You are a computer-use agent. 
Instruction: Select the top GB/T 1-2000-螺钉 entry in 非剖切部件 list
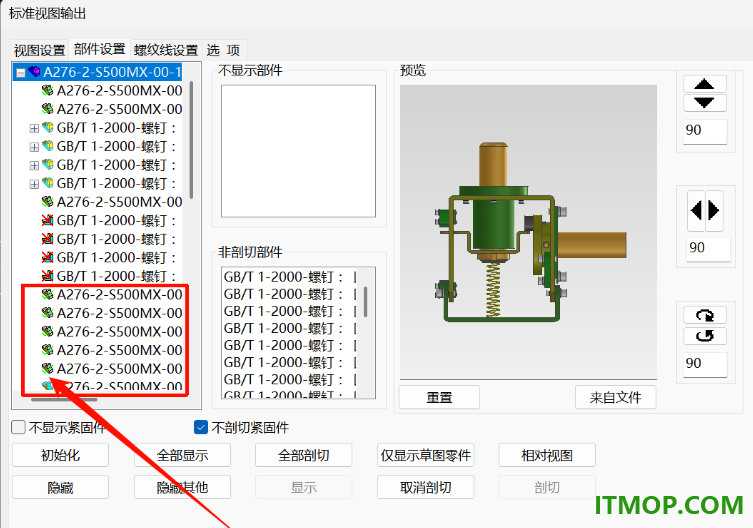pyautogui.click(x=290, y=277)
